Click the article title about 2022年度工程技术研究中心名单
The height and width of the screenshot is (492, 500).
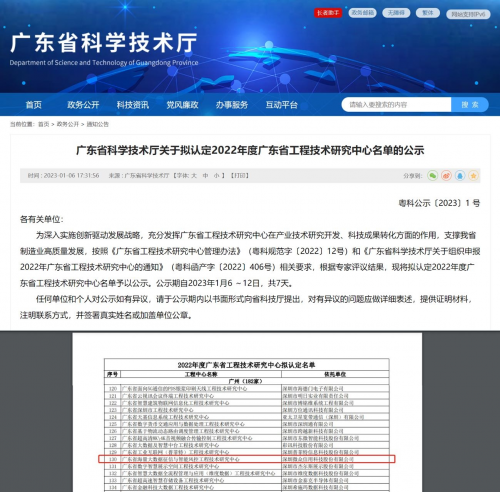tap(250, 150)
